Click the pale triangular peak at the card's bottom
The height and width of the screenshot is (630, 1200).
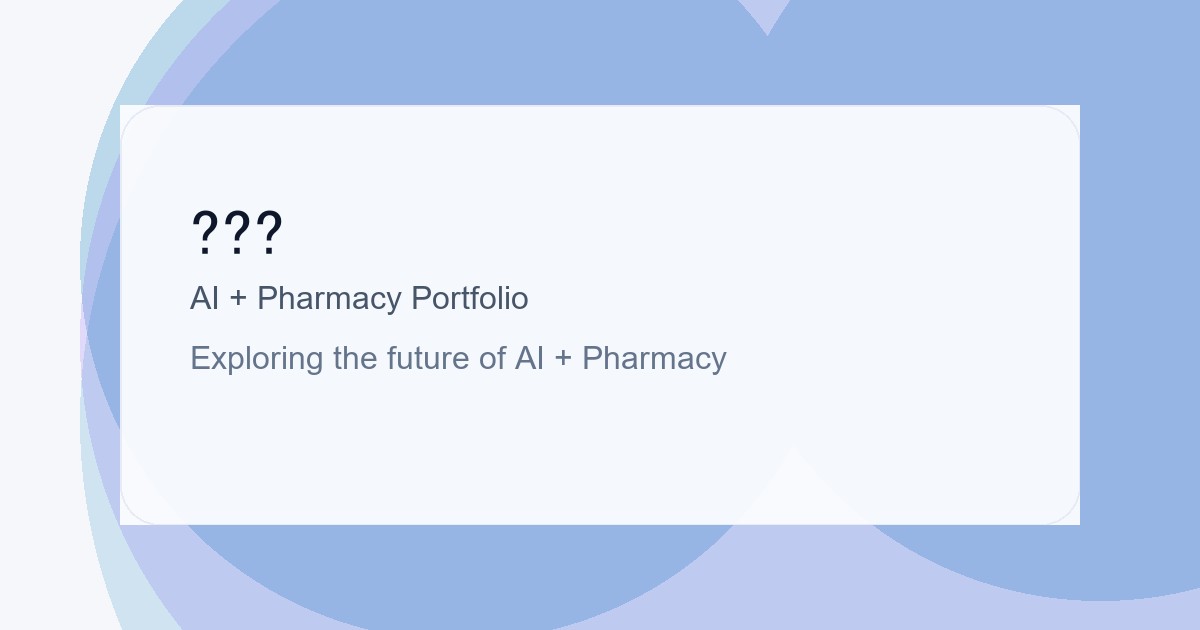[x=793, y=480]
